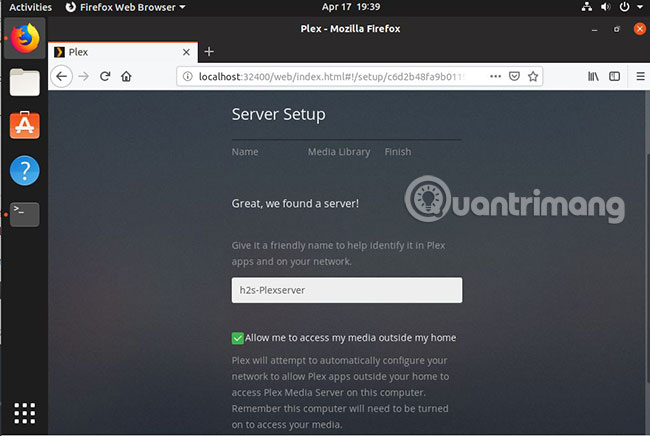Restore down the Firefox window
This screenshot has height=436, width=650.
(617, 29)
